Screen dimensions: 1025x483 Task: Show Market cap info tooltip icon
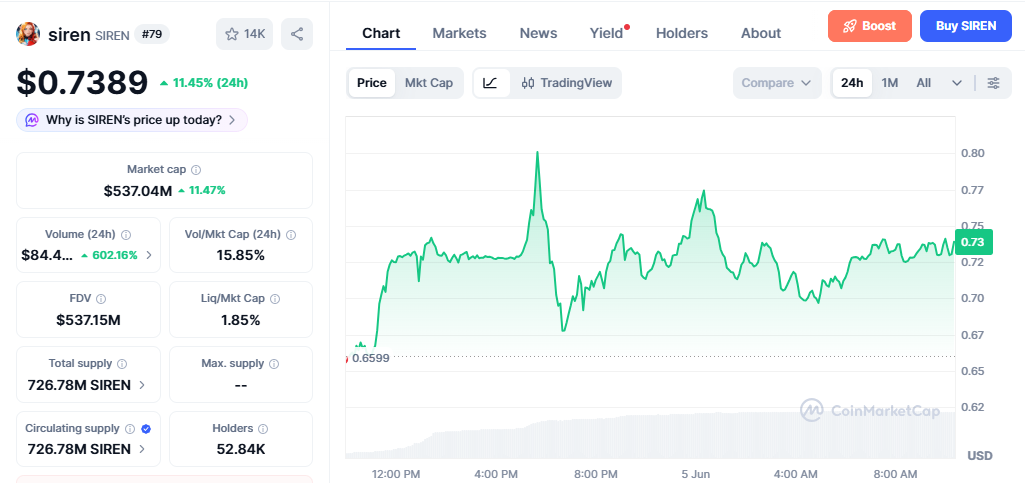pyautogui.click(x=196, y=170)
